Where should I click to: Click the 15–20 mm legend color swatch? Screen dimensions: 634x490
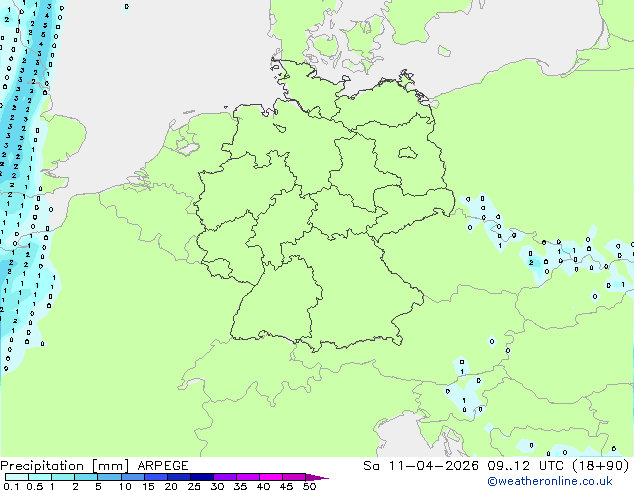155,477
